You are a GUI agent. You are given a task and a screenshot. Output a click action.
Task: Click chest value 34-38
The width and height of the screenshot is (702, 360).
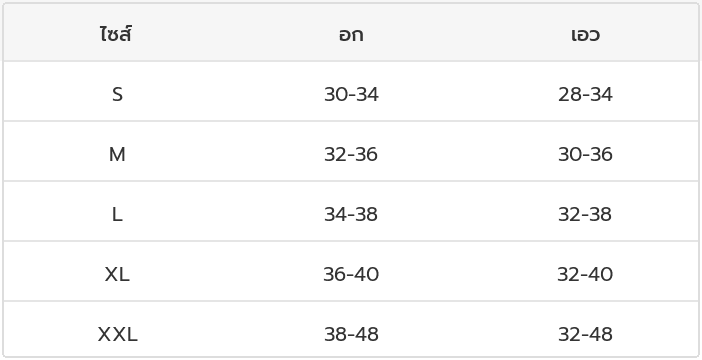point(351,214)
